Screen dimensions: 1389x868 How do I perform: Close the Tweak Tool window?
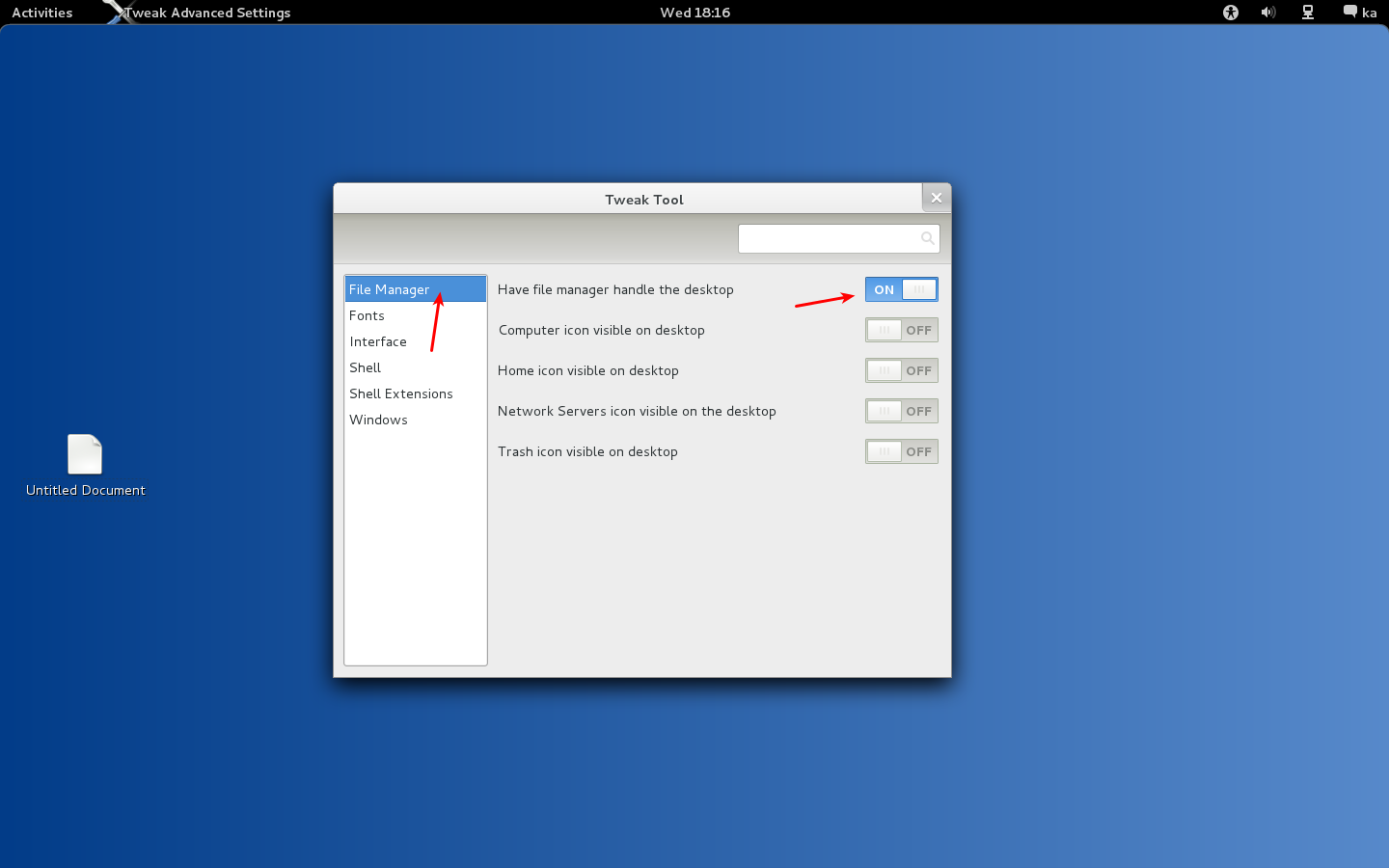click(936, 198)
